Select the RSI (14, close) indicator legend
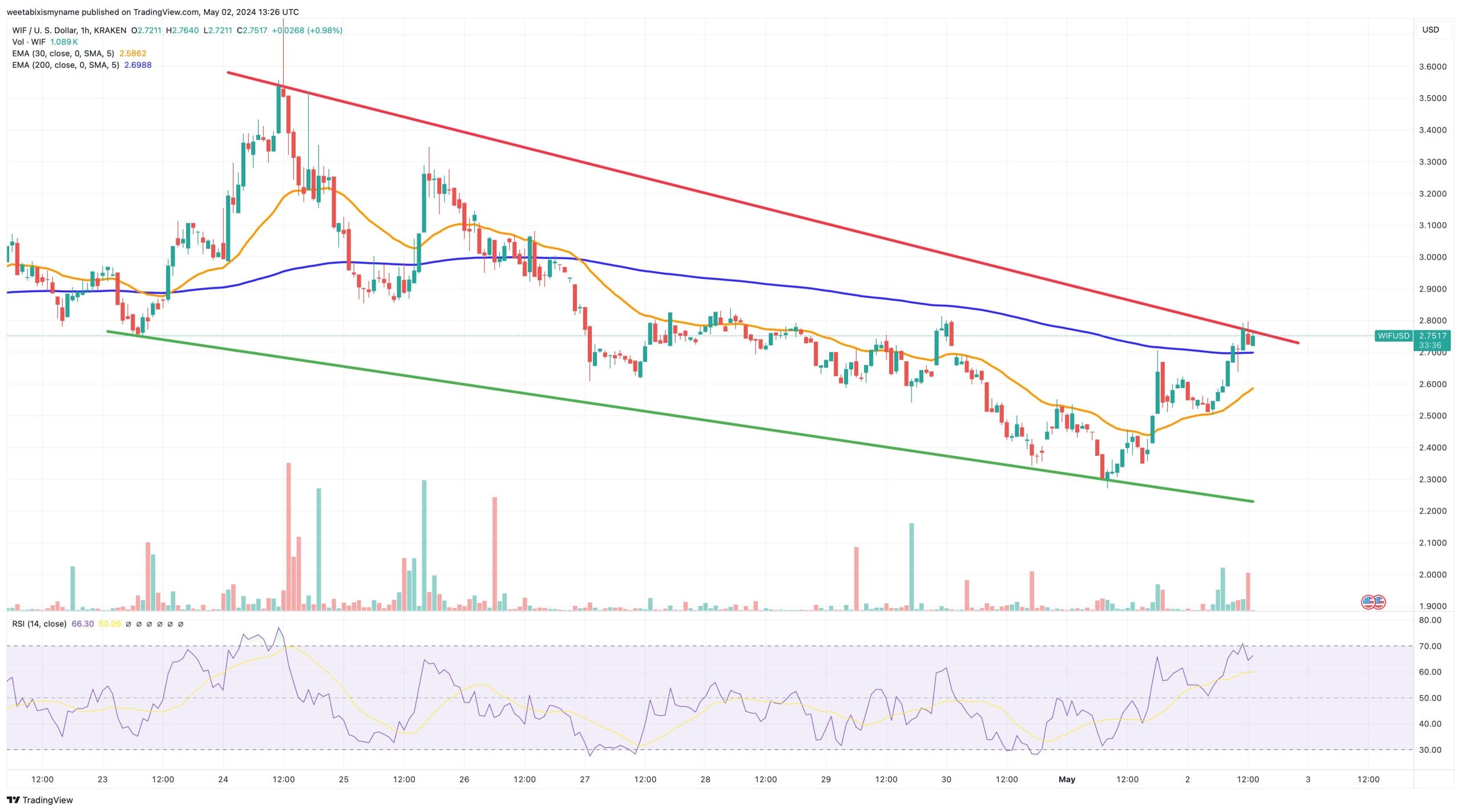Viewport: 1461px width, 812px height. [x=39, y=624]
